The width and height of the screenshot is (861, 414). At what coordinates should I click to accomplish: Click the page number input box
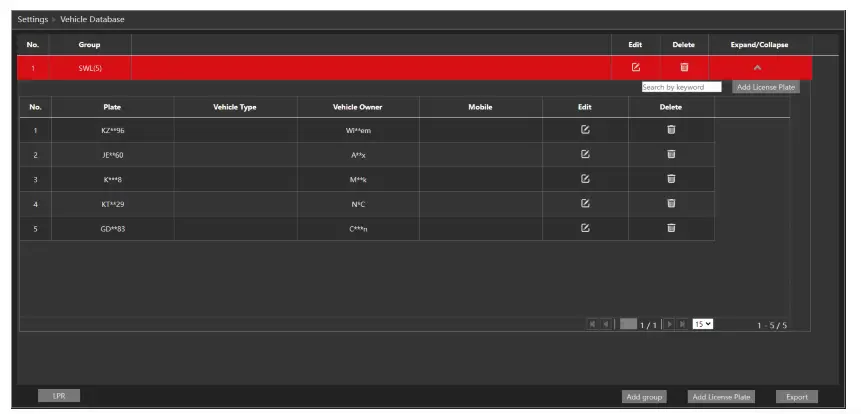(628, 324)
